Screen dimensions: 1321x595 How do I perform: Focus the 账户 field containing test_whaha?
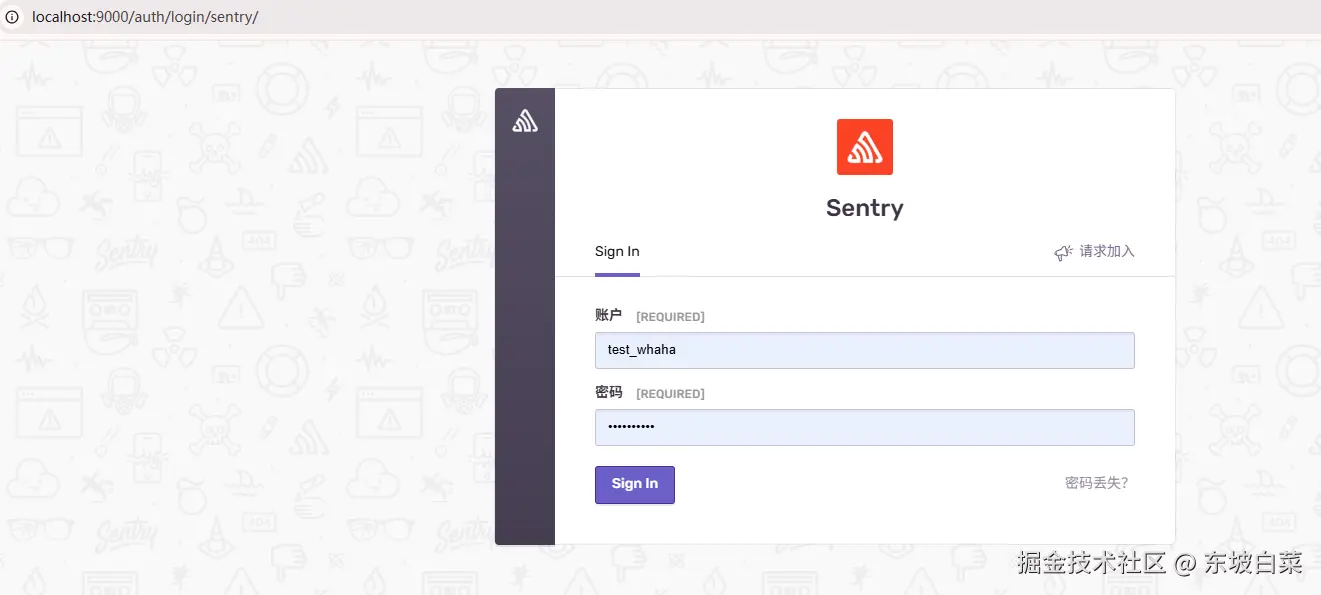[x=864, y=350]
